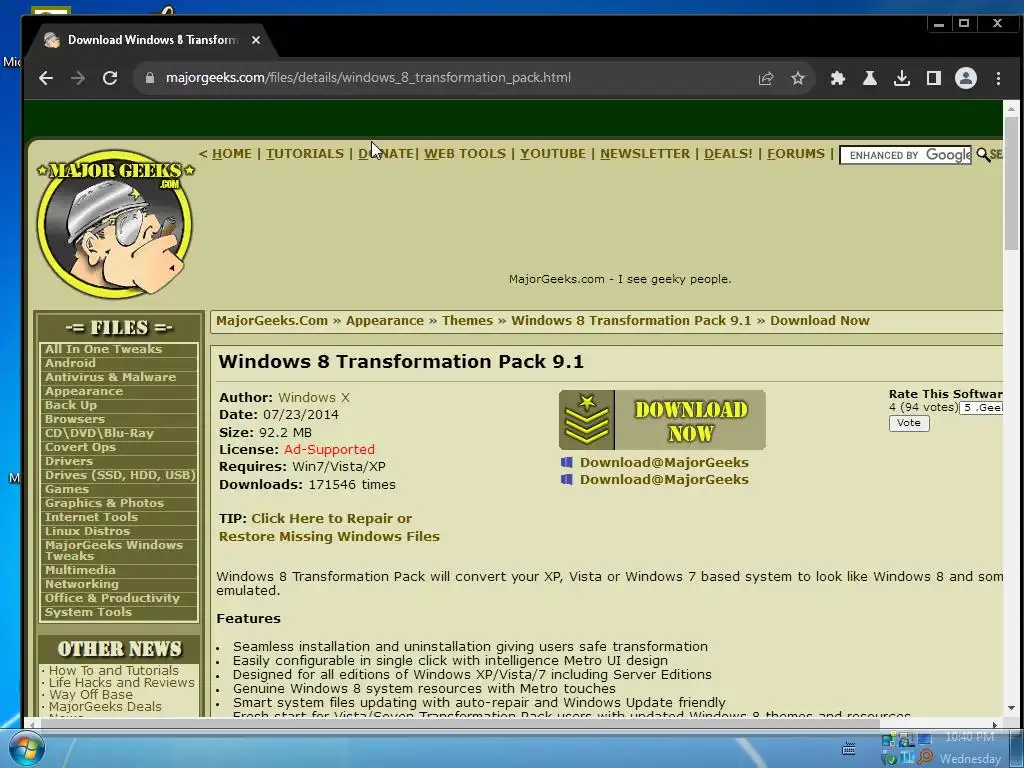Open the DEALS! nav link

[728, 153]
